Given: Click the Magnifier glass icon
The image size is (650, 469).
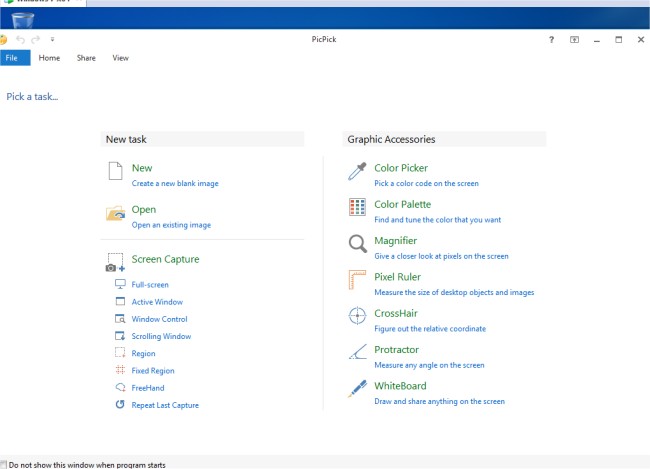Looking at the screenshot, I should (x=357, y=243).
